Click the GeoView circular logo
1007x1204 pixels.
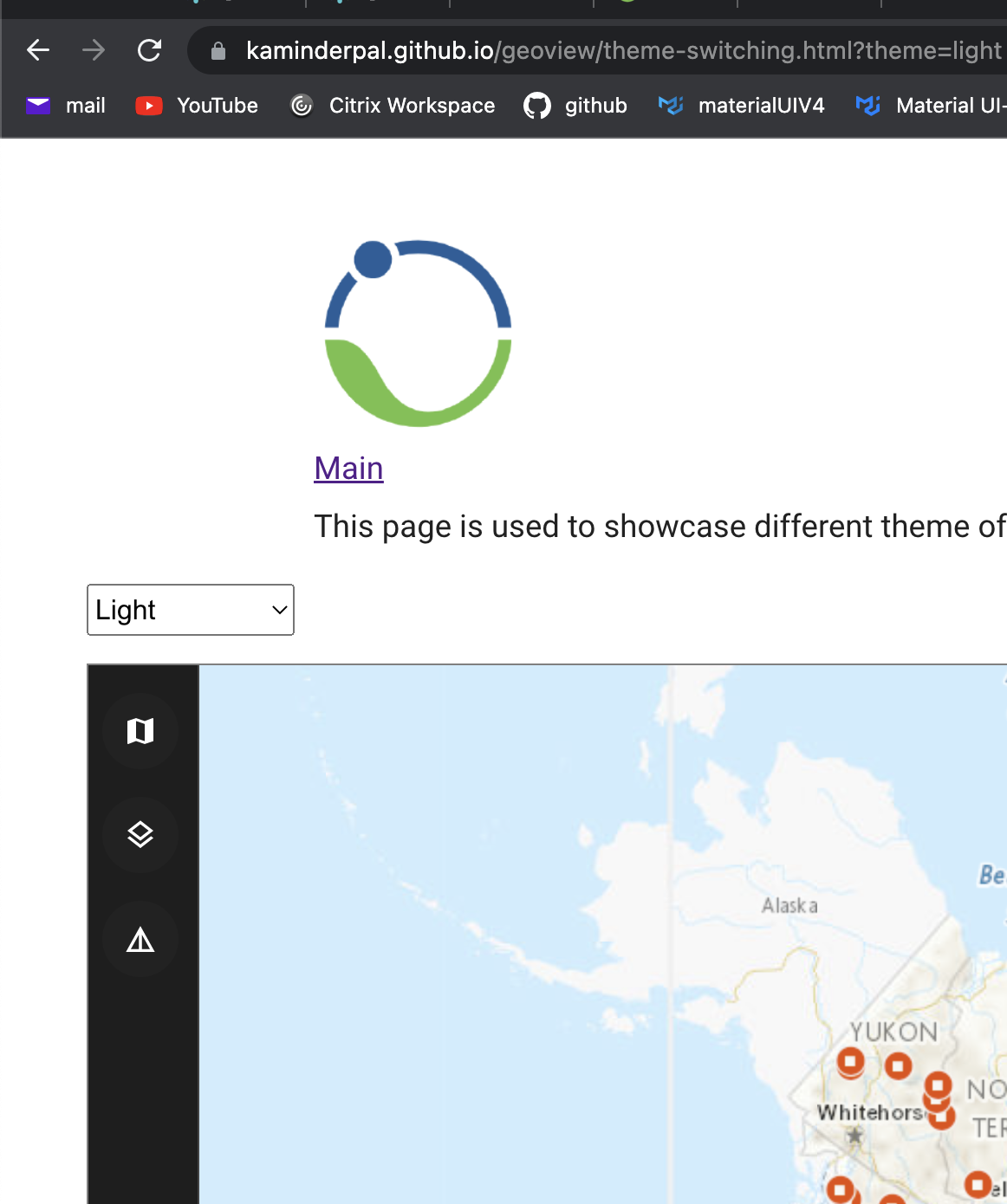point(417,332)
